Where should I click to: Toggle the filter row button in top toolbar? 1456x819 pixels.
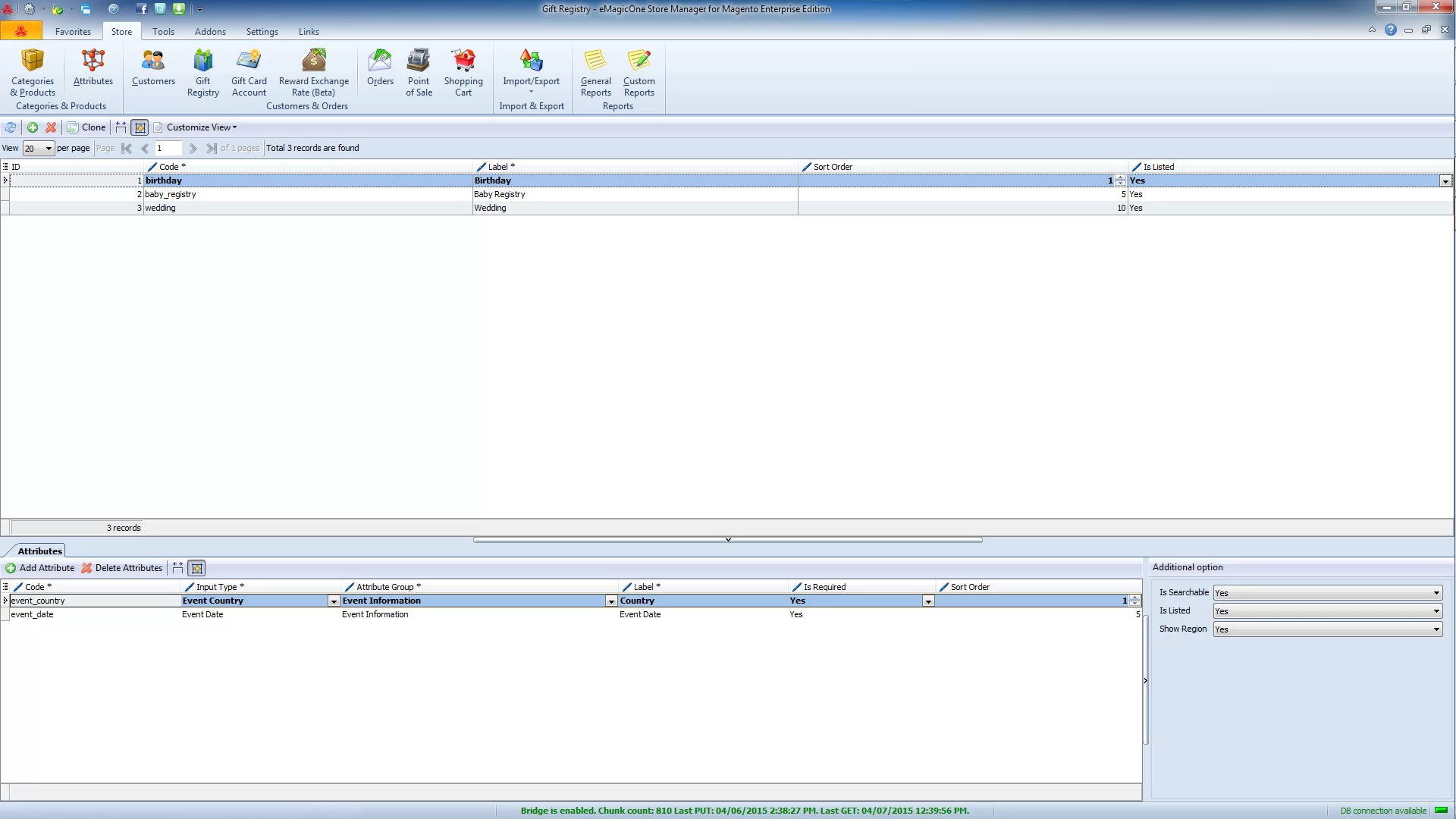(140, 127)
